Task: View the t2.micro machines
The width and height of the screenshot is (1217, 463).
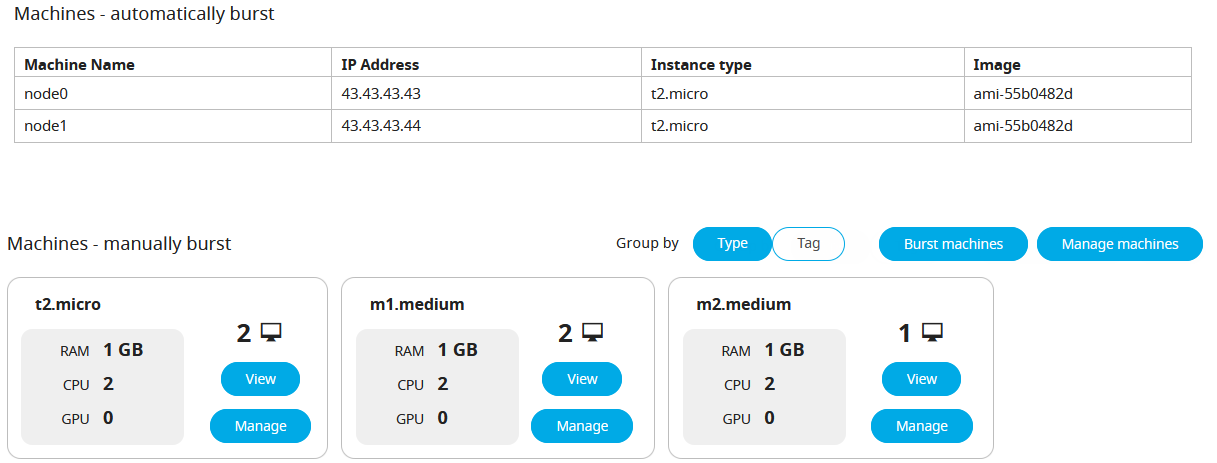Action: click(x=260, y=379)
